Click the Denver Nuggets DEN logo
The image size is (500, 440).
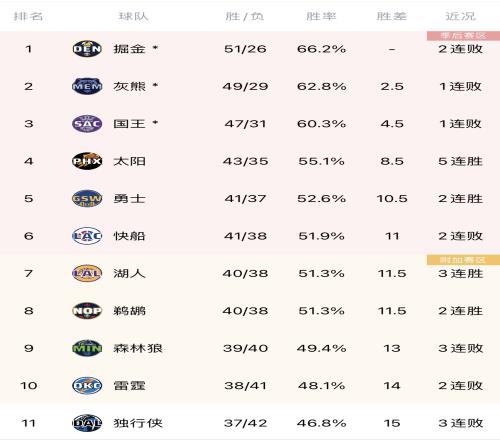pos(87,49)
